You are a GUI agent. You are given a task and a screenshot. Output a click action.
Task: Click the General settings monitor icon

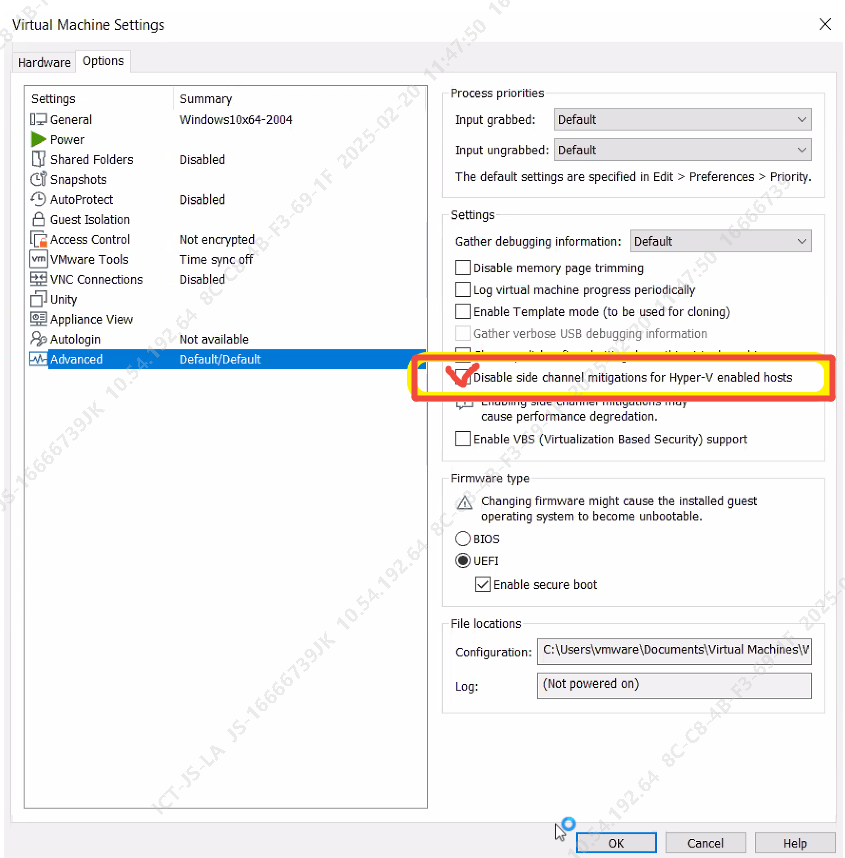pos(38,119)
